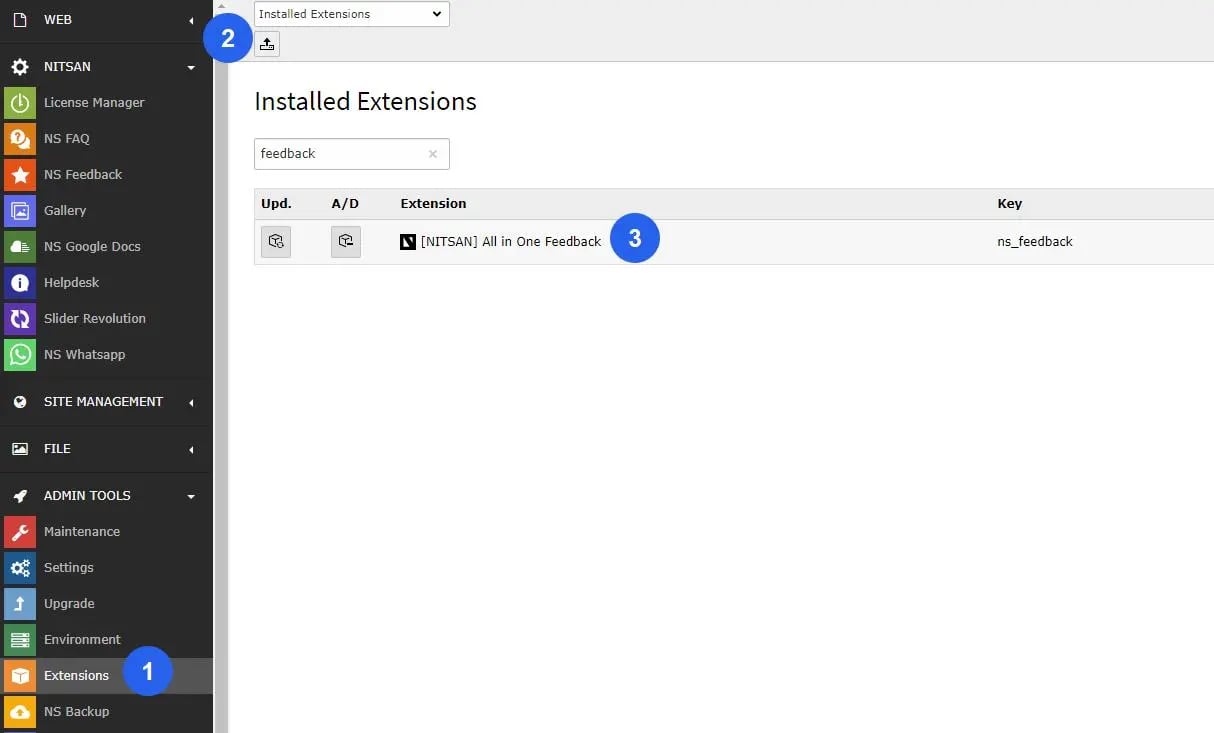Viewport: 1214px width, 733px height.
Task: Expand the SITE MANAGEMENT group
Action: click(x=191, y=402)
